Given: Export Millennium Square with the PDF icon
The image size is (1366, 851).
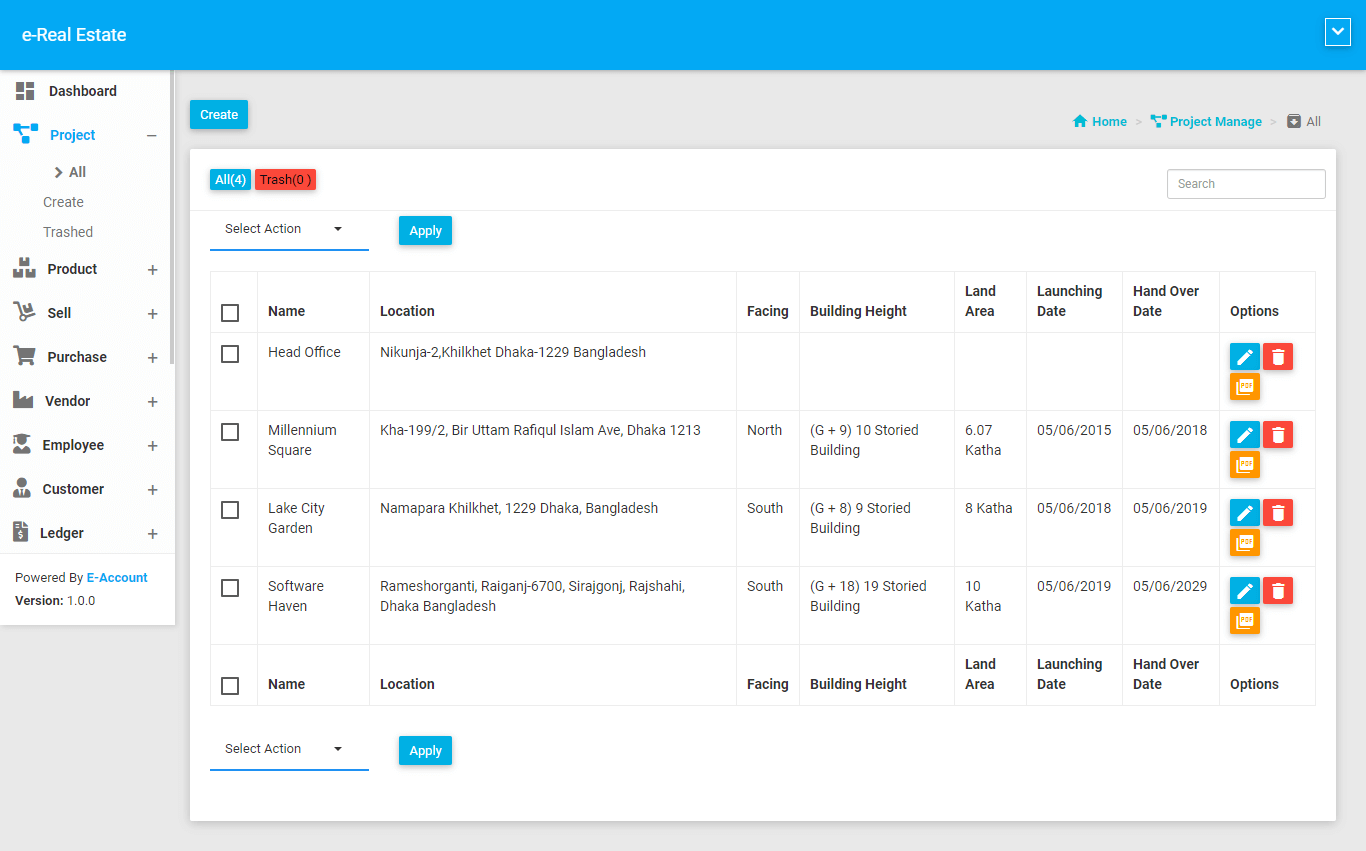Looking at the screenshot, I should click(x=1244, y=465).
